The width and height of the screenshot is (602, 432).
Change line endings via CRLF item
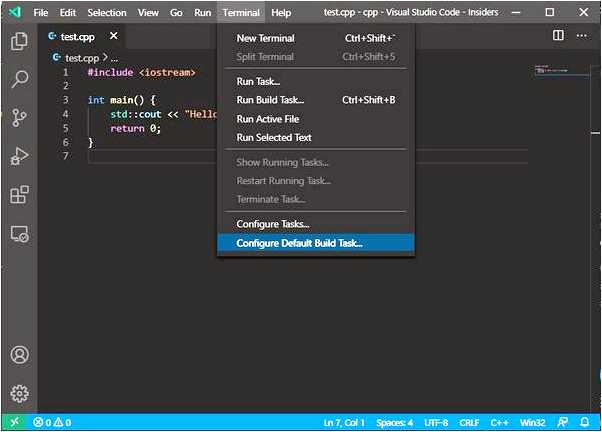pyautogui.click(x=469, y=423)
